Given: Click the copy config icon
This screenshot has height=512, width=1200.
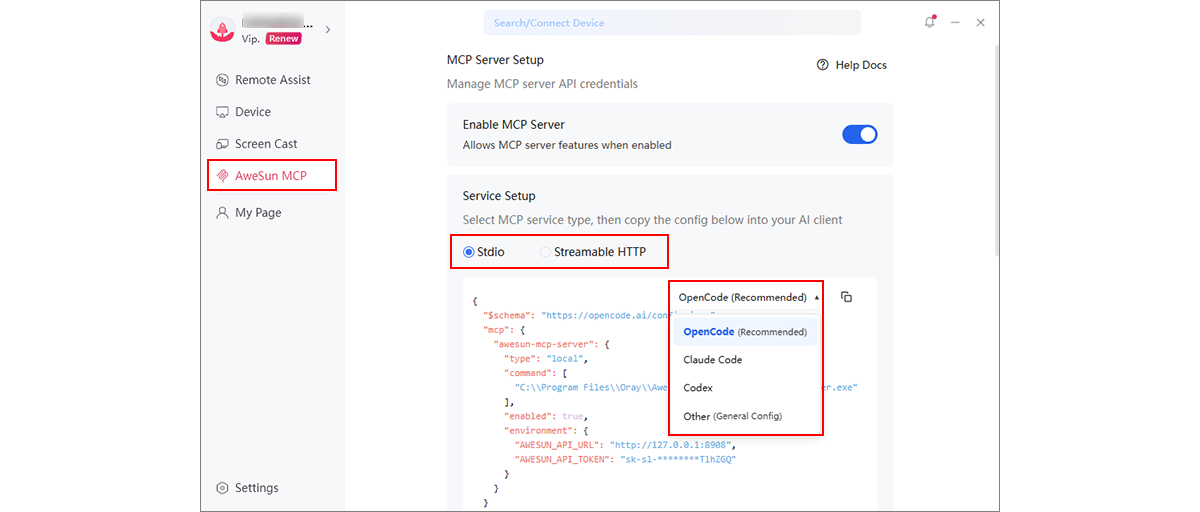Looking at the screenshot, I should [846, 297].
